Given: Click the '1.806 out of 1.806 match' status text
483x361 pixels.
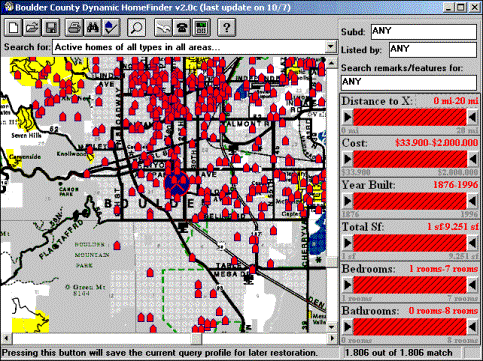Looking at the screenshot, I should (x=398, y=353).
